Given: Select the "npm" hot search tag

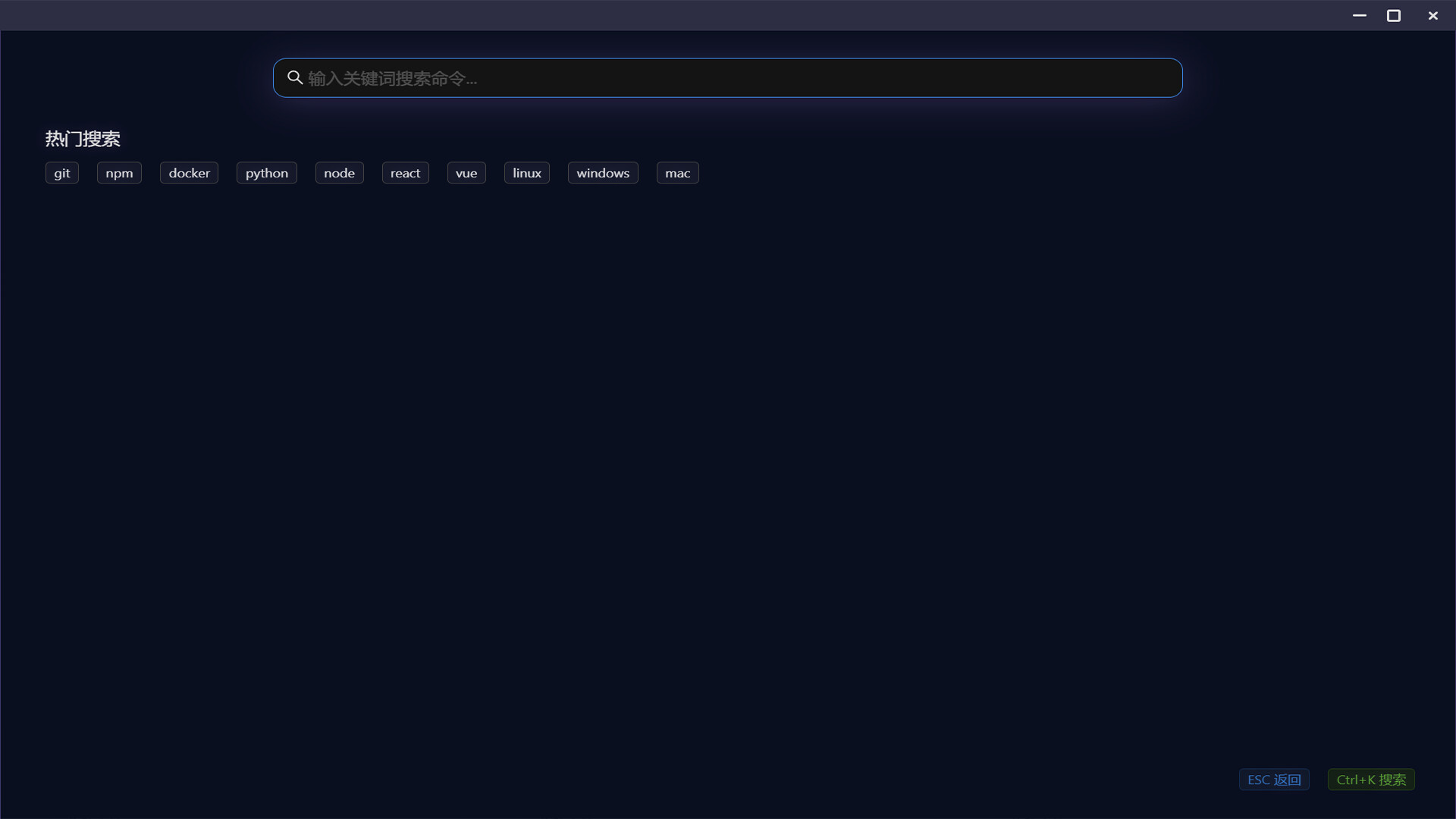Looking at the screenshot, I should (119, 172).
